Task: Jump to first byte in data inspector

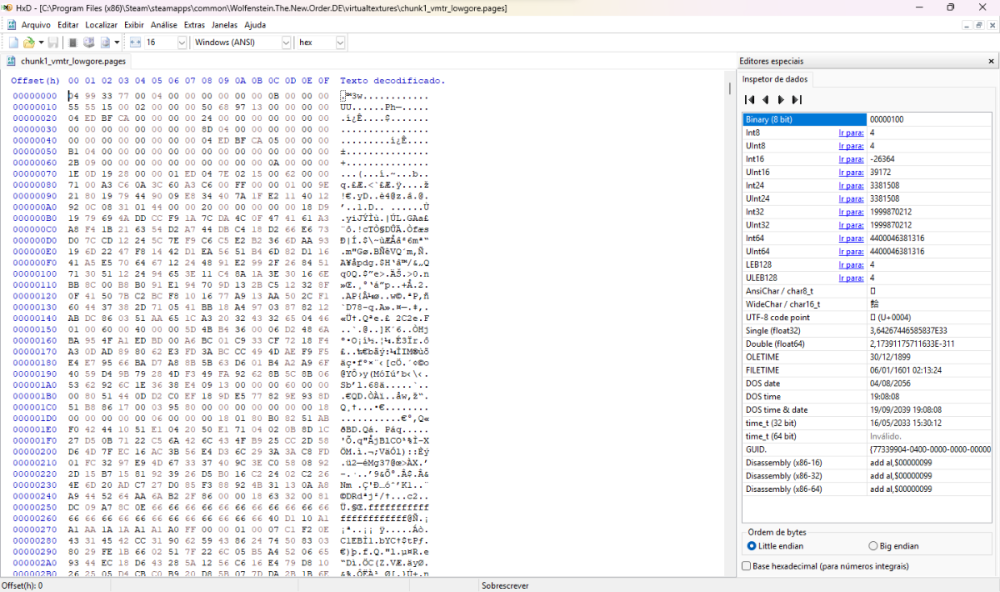Action: tap(750, 99)
